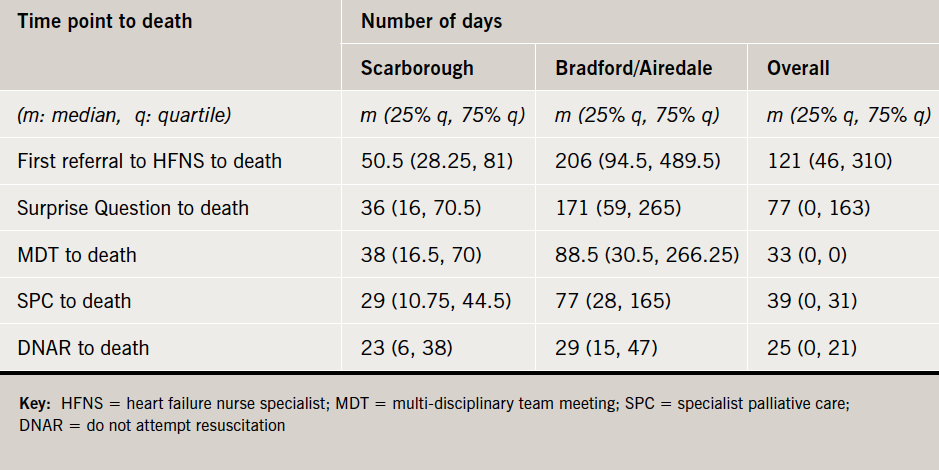Select the "Number of days" header cell
The height and width of the screenshot is (470, 939).
coord(432,22)
